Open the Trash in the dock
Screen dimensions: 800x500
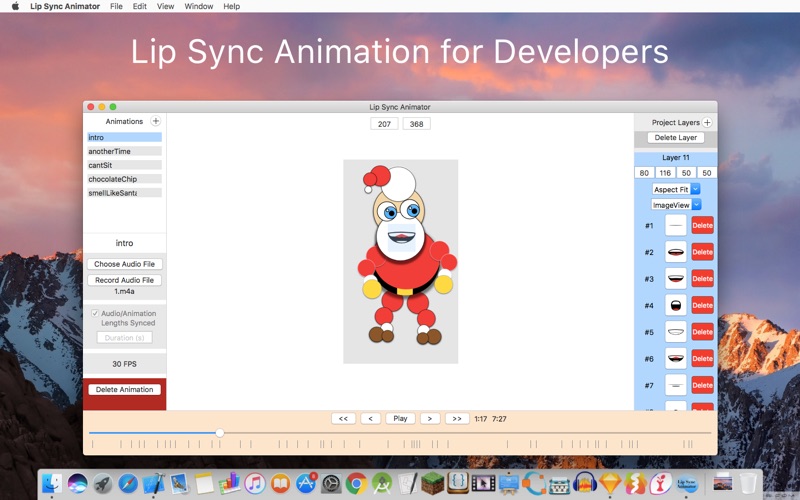pyautogui.click(x=748, y=483)
